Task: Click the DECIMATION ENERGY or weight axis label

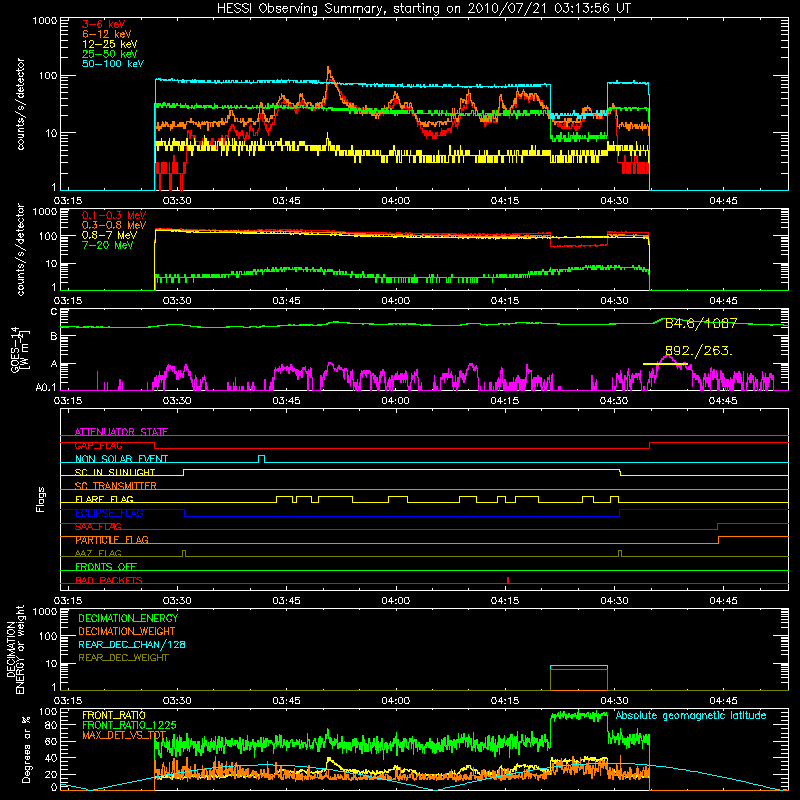Action: 14,649
